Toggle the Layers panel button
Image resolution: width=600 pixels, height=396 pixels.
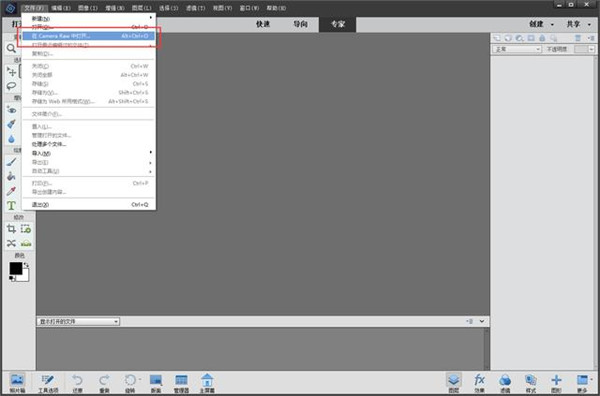point(453,383)
